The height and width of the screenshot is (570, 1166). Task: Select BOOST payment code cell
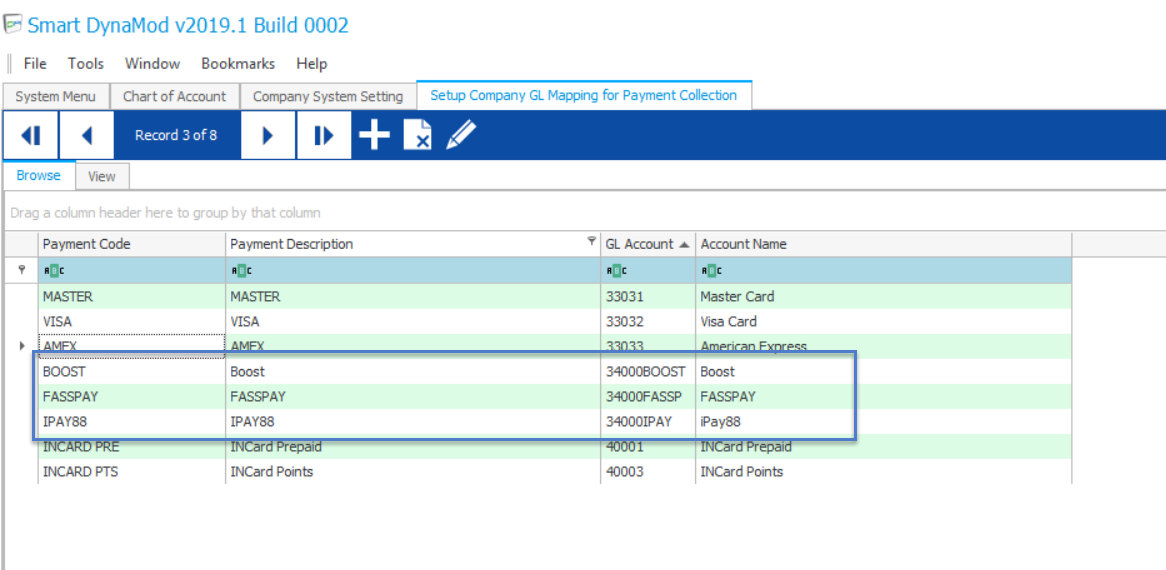pos(132,371)
